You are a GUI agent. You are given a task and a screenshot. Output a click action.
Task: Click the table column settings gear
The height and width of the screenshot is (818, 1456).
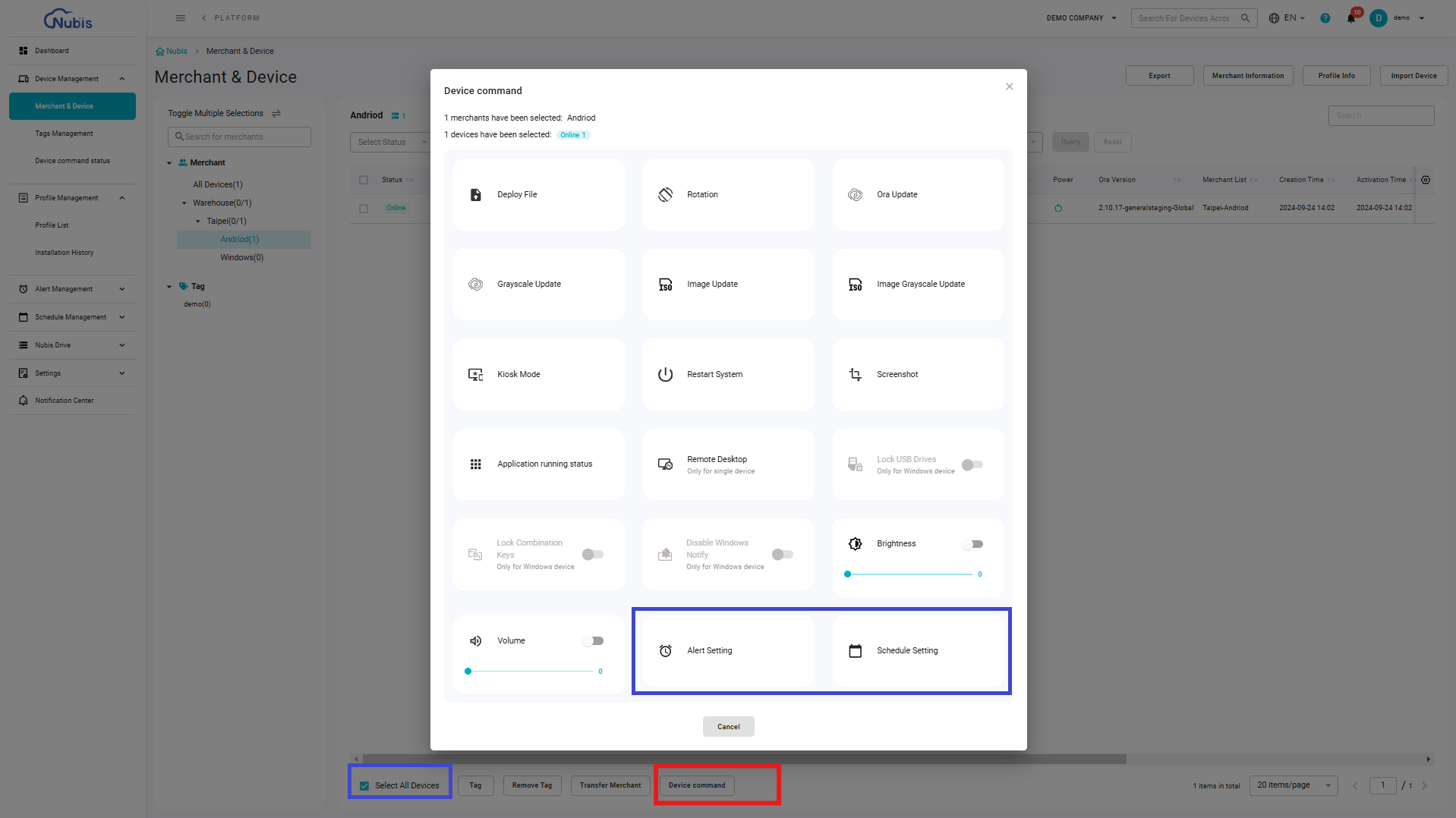pos(1425,180)
